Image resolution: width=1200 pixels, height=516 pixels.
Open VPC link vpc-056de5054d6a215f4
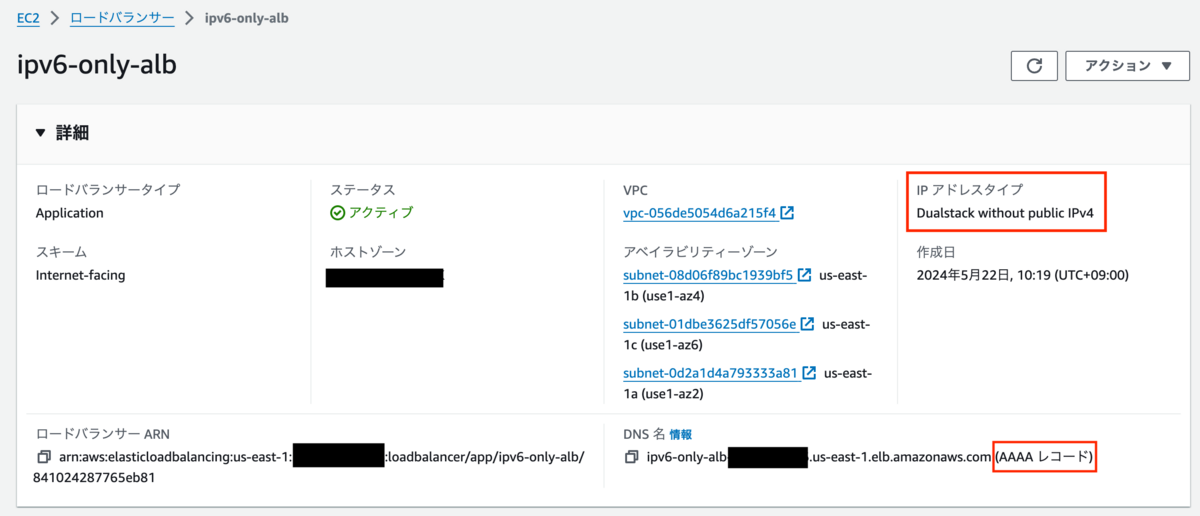click(x=699, y=213)
